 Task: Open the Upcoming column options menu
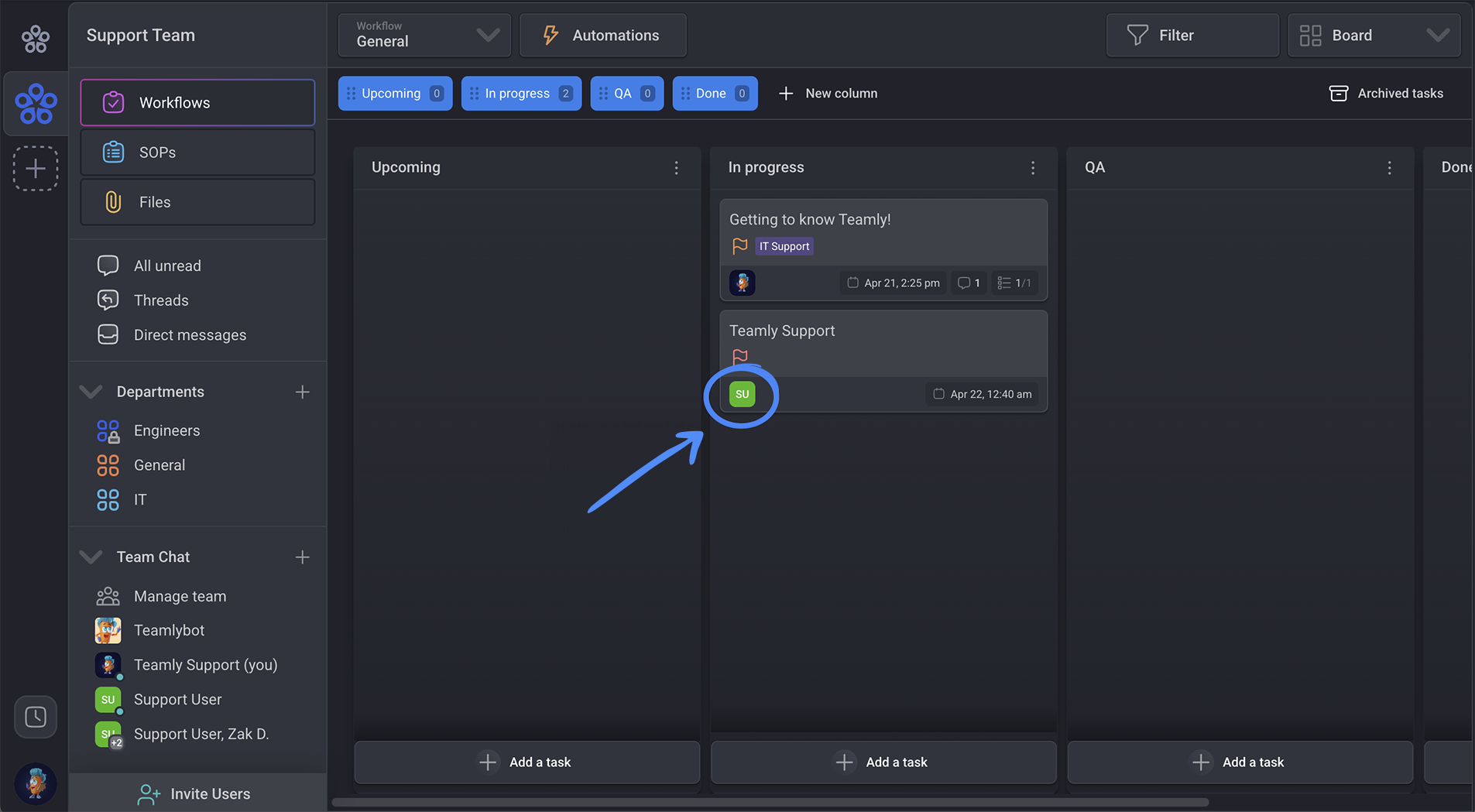coord(676,168)
